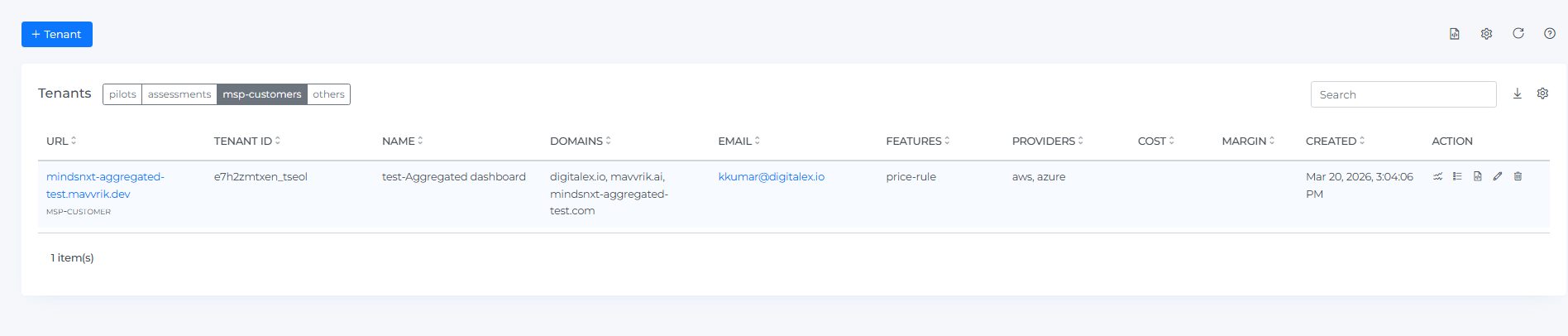This screenshot has width=1568, height=336.
Task: Click the code file icon beside the refresh toolbar
Action: 1454,34
